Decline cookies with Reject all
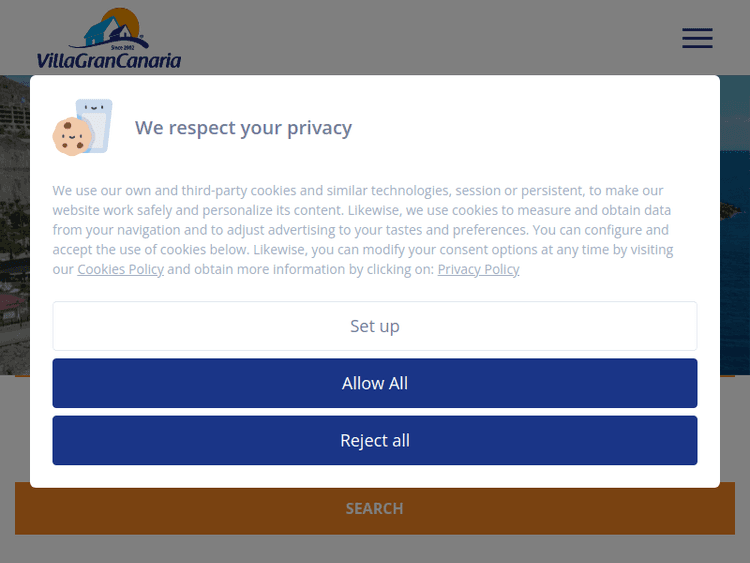750x563 pixels. point(375,441)
